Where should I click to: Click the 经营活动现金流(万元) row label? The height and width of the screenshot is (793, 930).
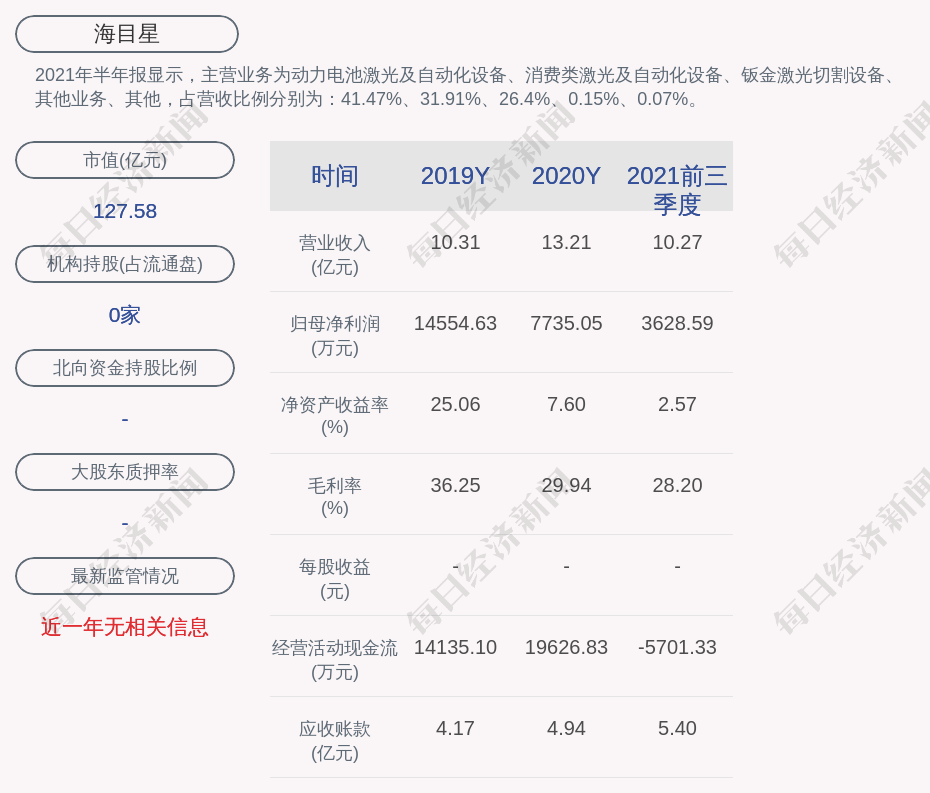(x=335, y=659)
